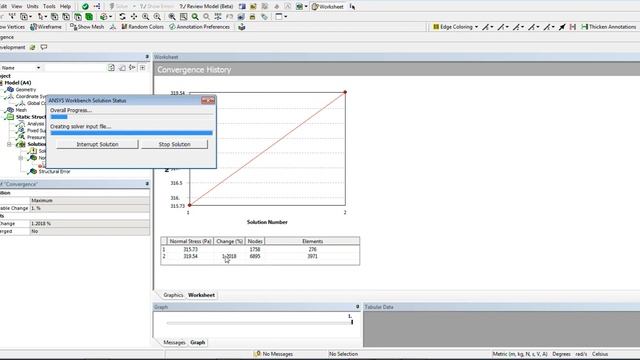Collapse the Solution tree node

(x=9, y=144)
